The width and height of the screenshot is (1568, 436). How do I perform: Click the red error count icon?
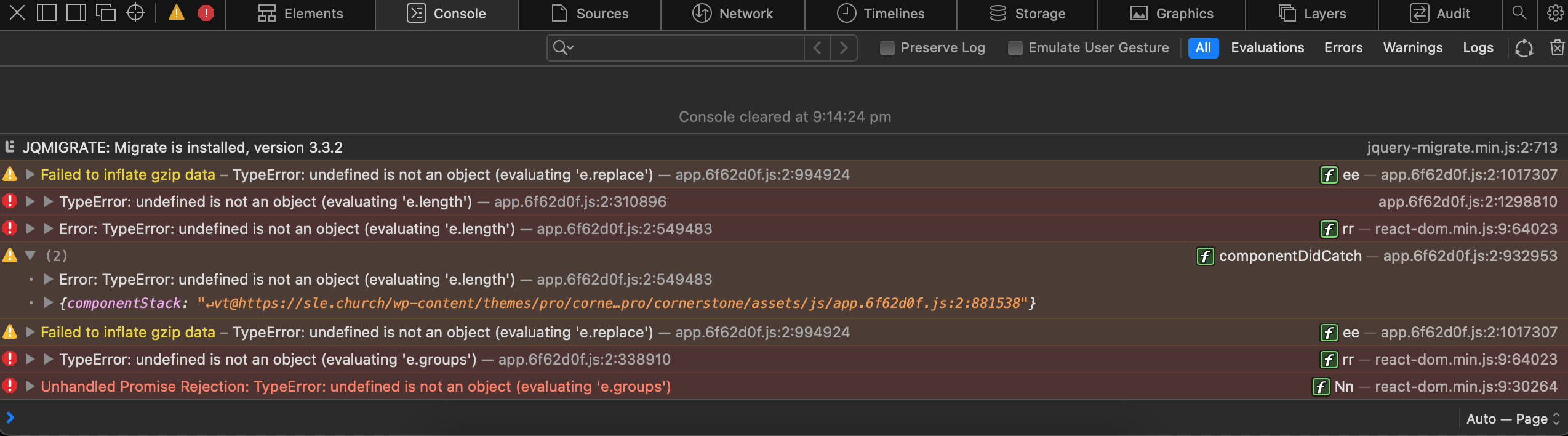click(x=206, y=13)
